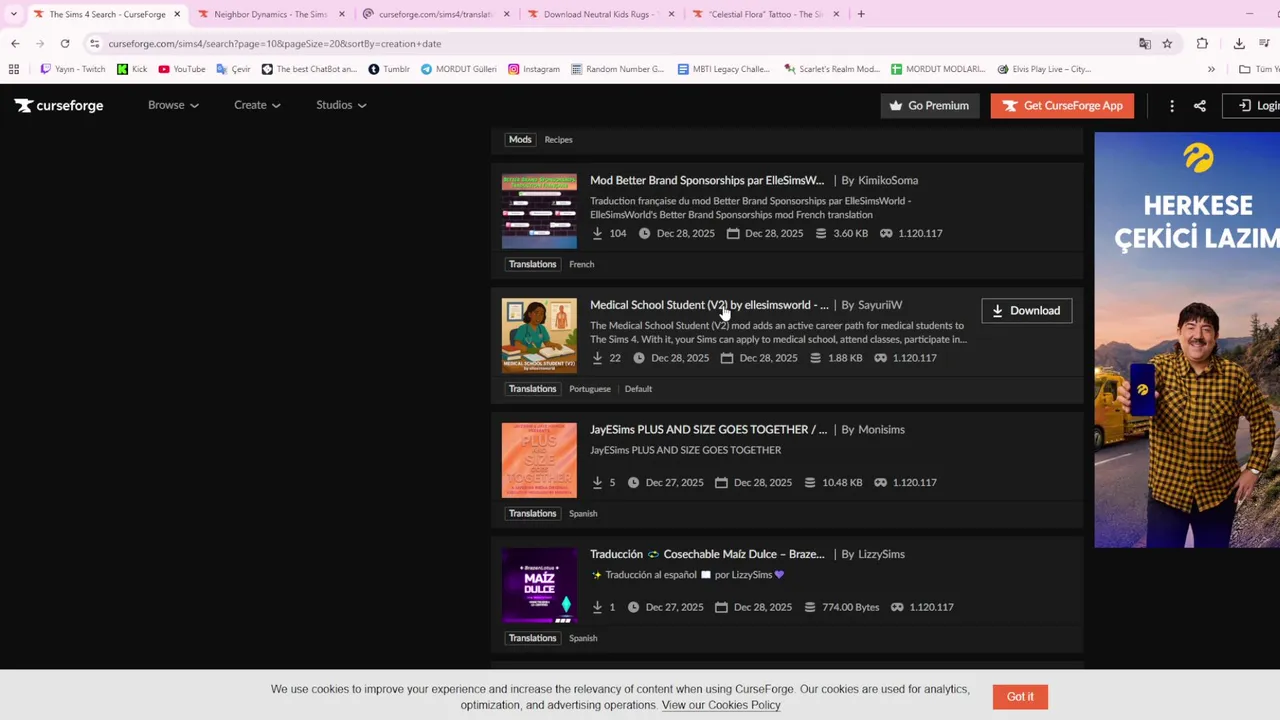Open the Yayın - Twitch bookmark

(x=72, y=69)
